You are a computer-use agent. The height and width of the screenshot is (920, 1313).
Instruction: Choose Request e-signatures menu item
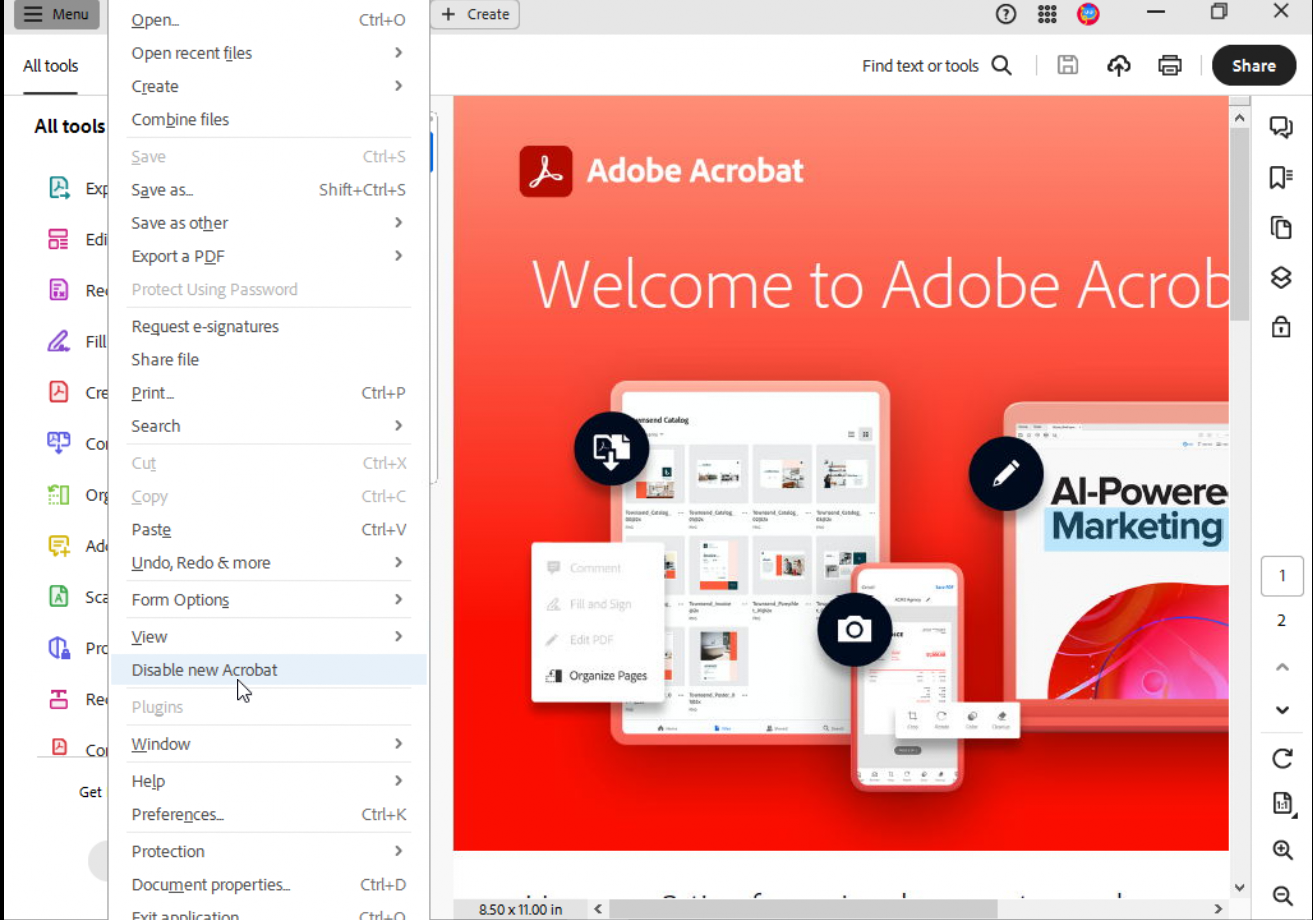(x=268, y=326)
